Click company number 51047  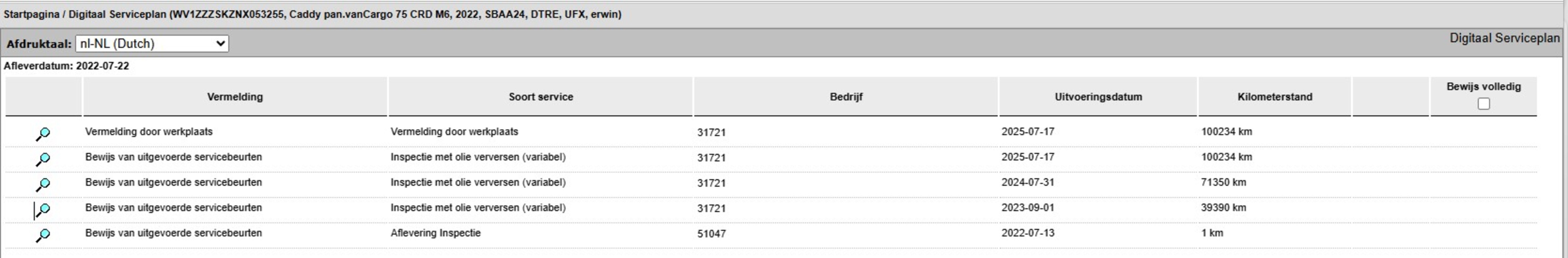(711, 234)
